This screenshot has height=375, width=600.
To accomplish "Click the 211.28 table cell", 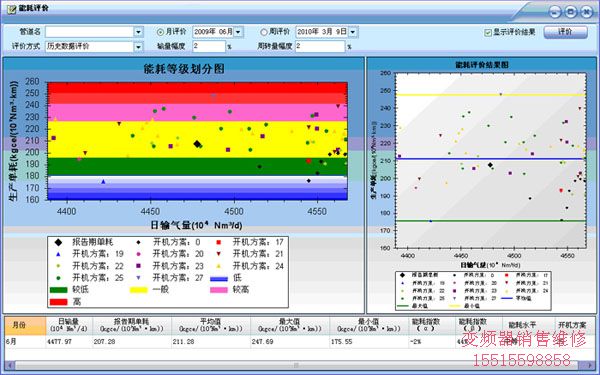I will coord(210,342).
